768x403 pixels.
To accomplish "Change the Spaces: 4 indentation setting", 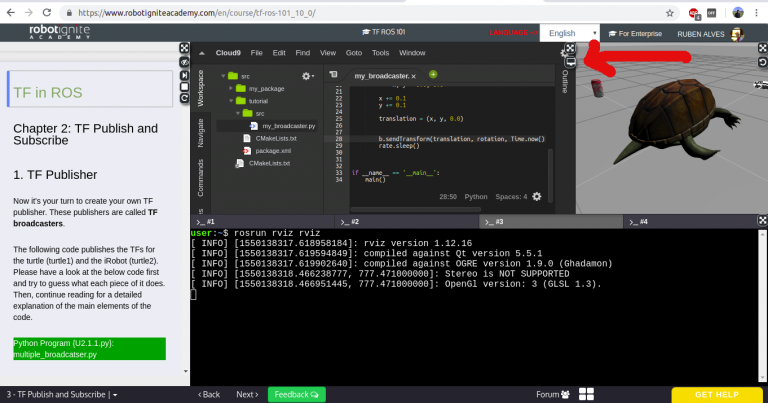I will (511, 196).
